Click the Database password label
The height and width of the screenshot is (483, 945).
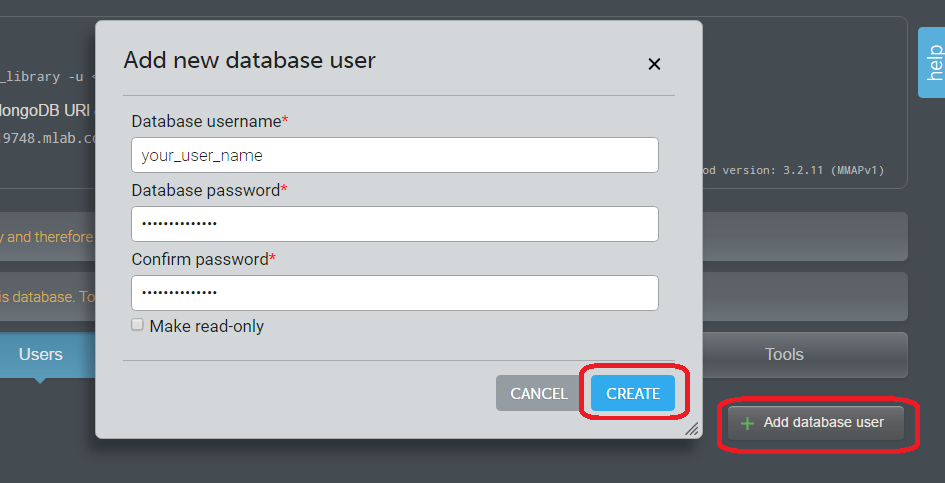[x=205, y=190]
